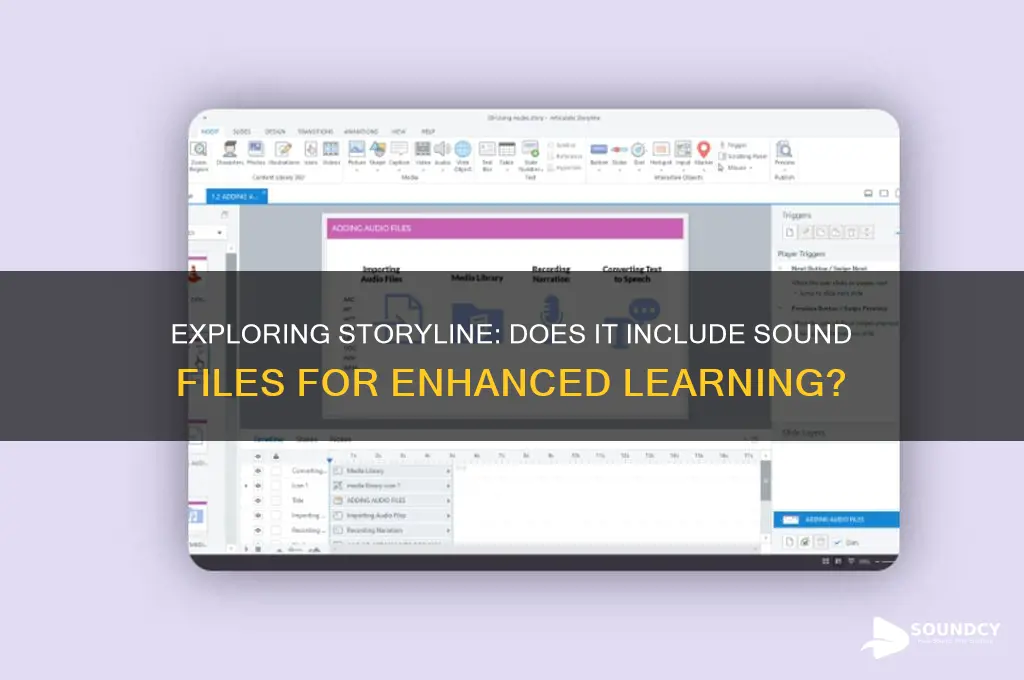
Task: Lock the Title timeline row
Action: [x=276, y=500]
